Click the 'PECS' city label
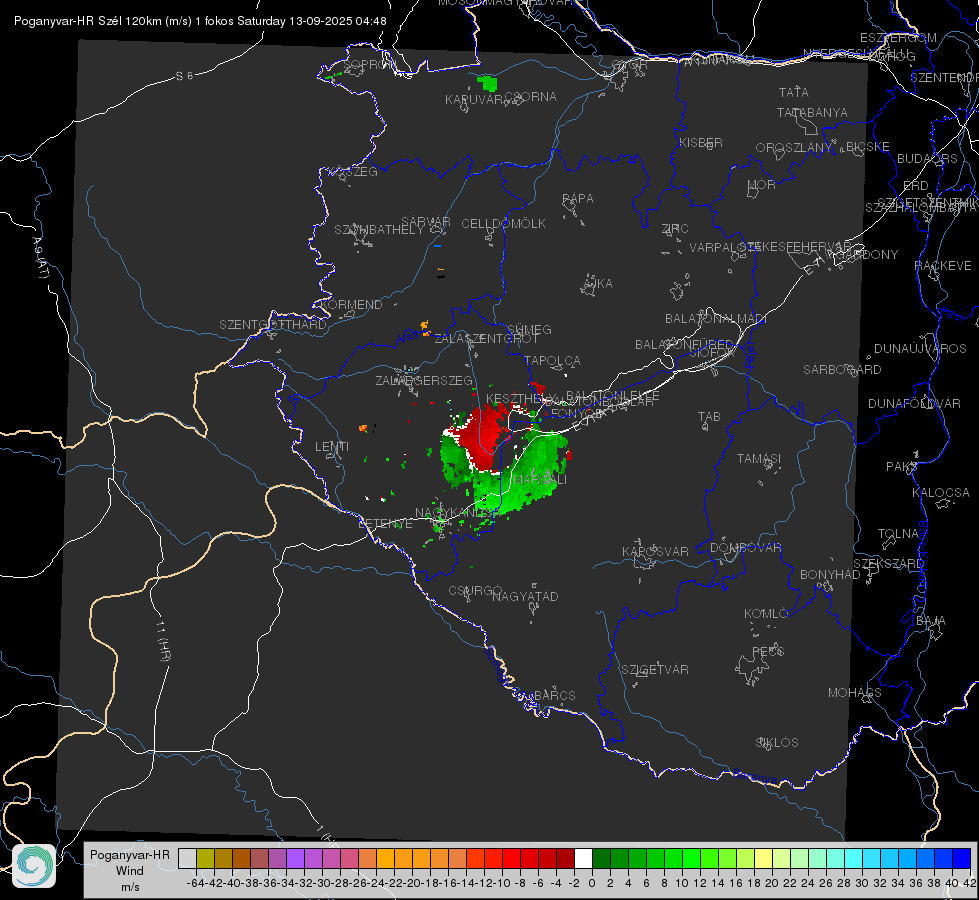Viewport: 979px width, 900px height. pos(767,652)
